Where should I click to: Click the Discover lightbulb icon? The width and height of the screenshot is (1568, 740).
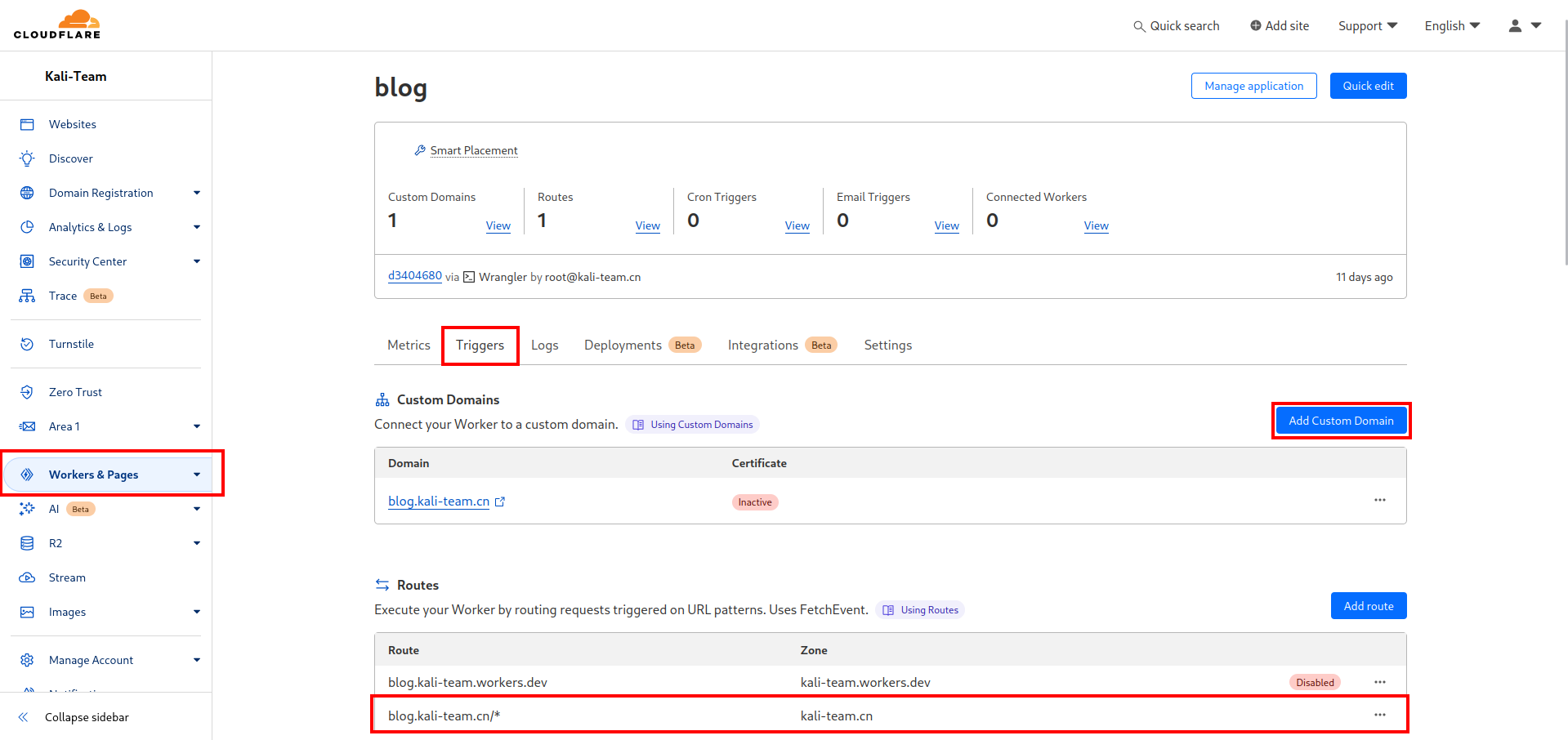27,158
